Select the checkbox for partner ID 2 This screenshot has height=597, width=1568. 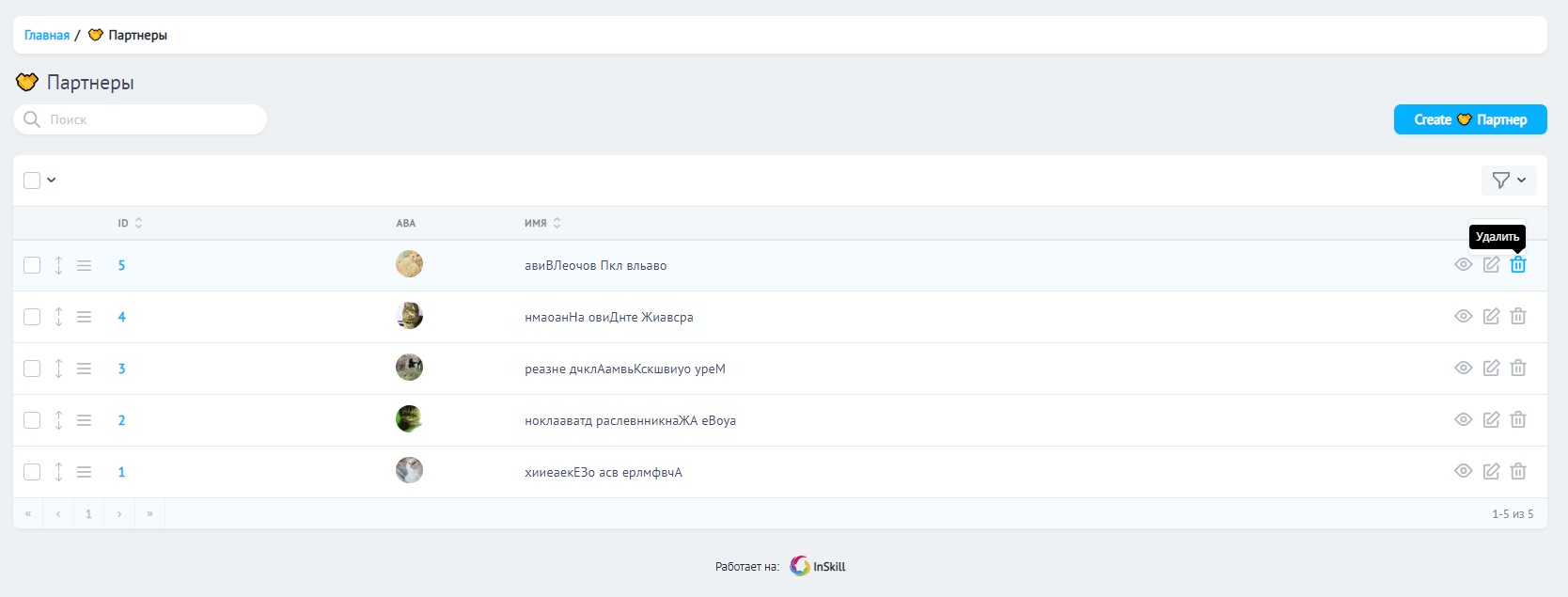point(32,420)
